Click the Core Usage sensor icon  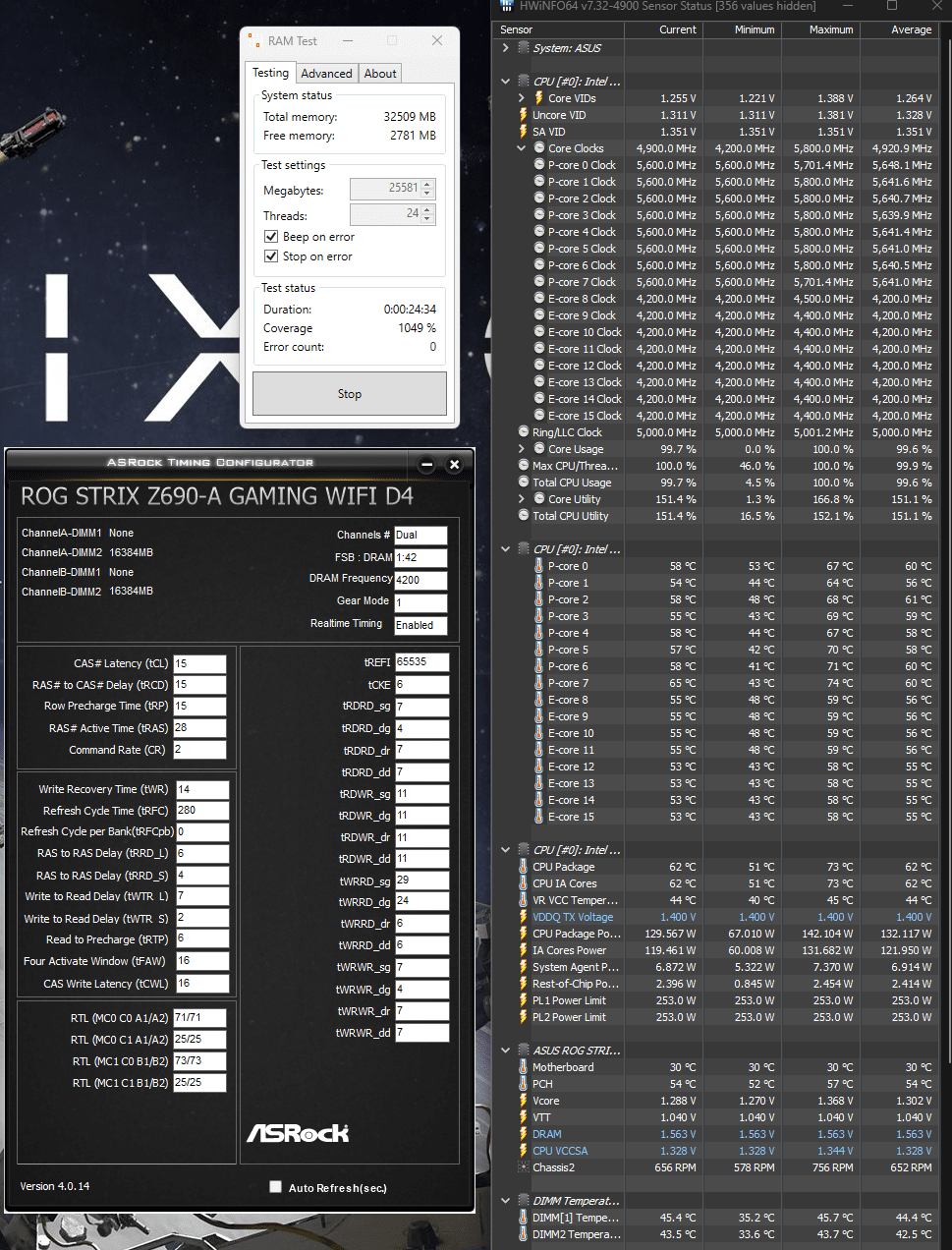tap(538, 449)
